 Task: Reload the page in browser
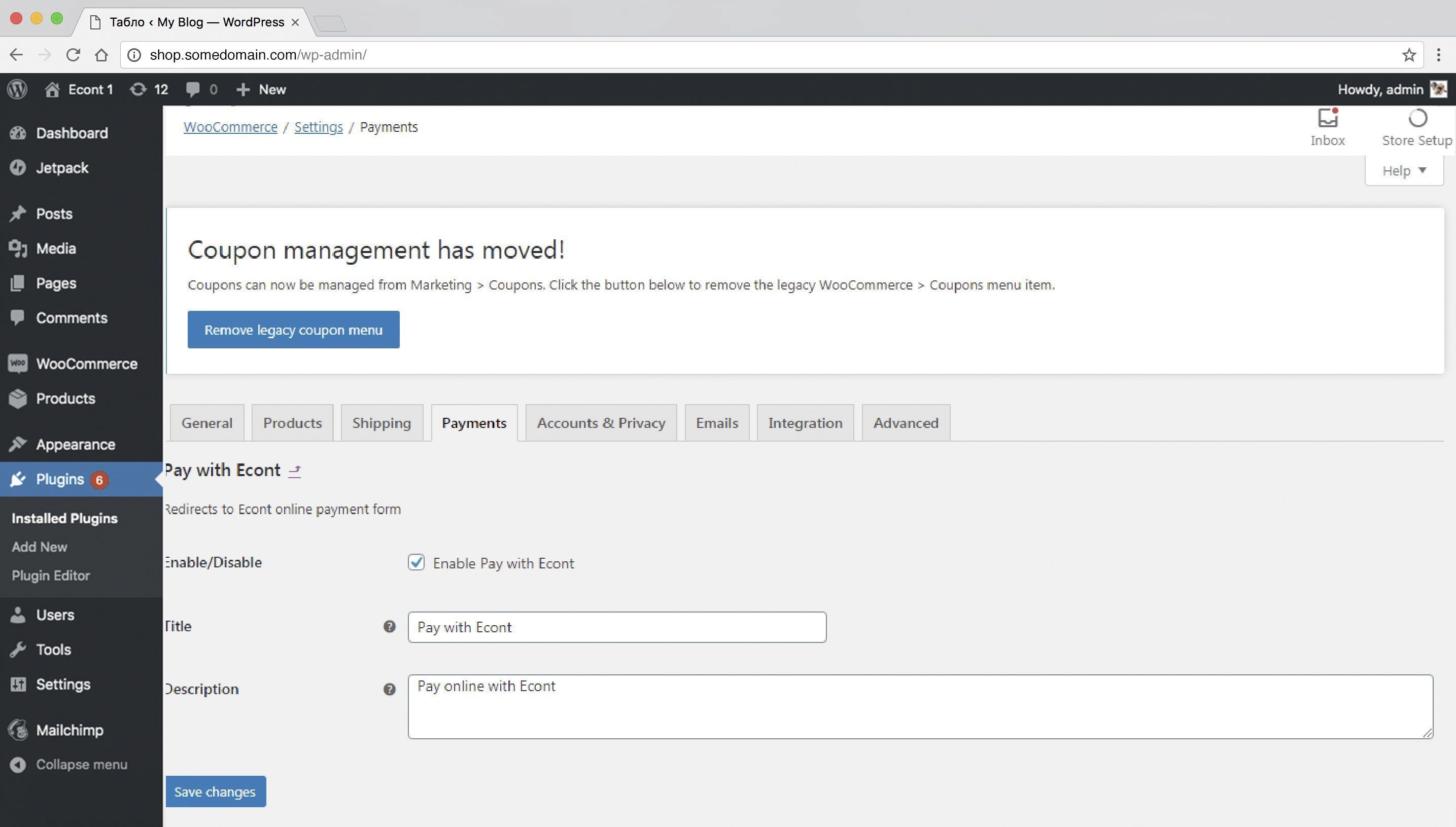[x=73, y=55]
